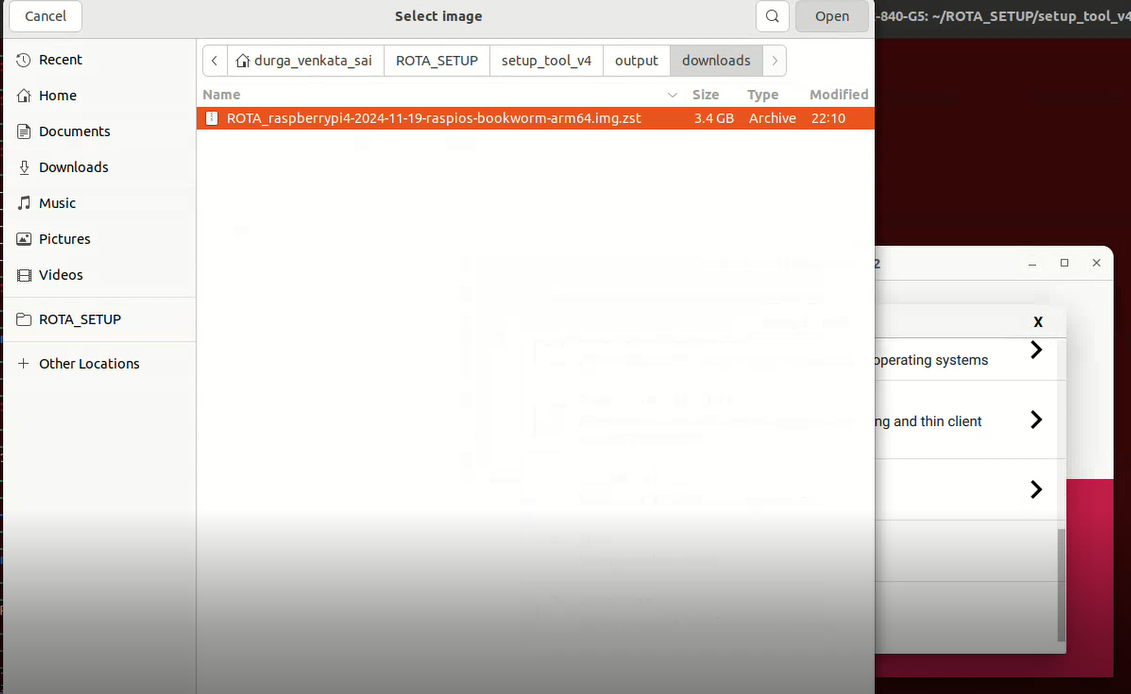Activate the search magnifier icon
1131x694 pixels.
771,16
